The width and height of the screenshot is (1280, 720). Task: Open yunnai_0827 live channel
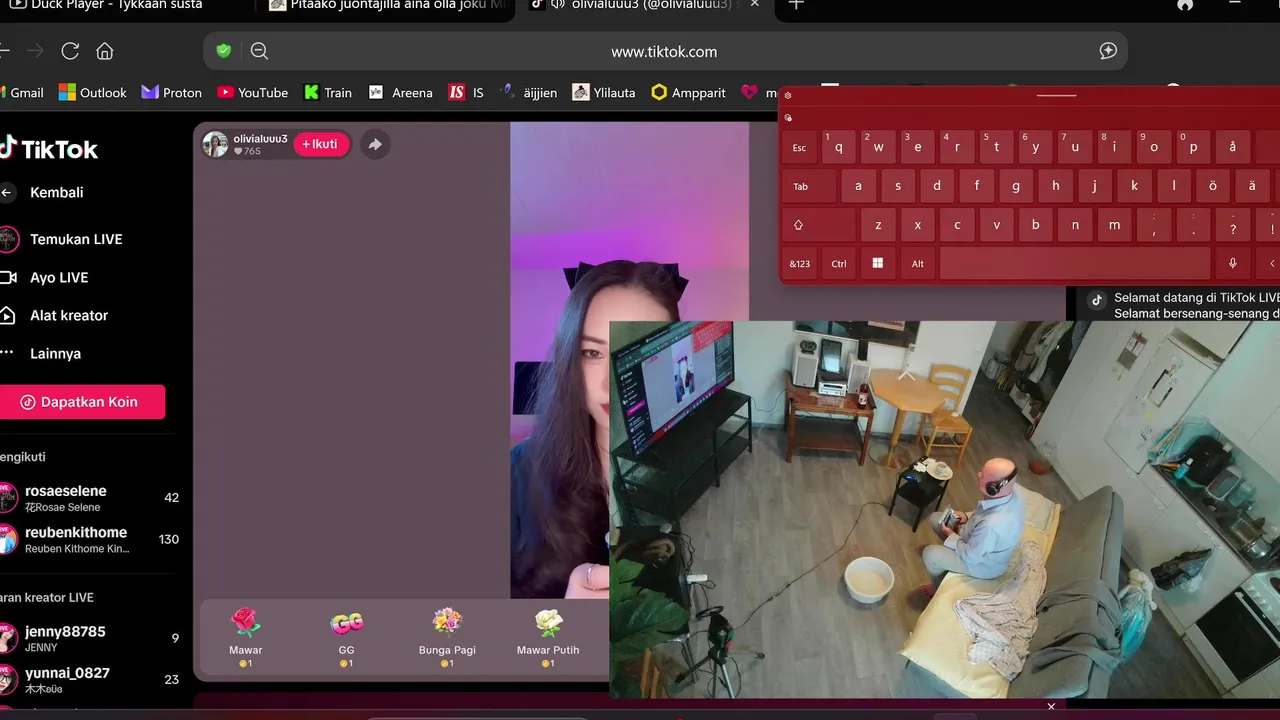(x=90, y=680)
